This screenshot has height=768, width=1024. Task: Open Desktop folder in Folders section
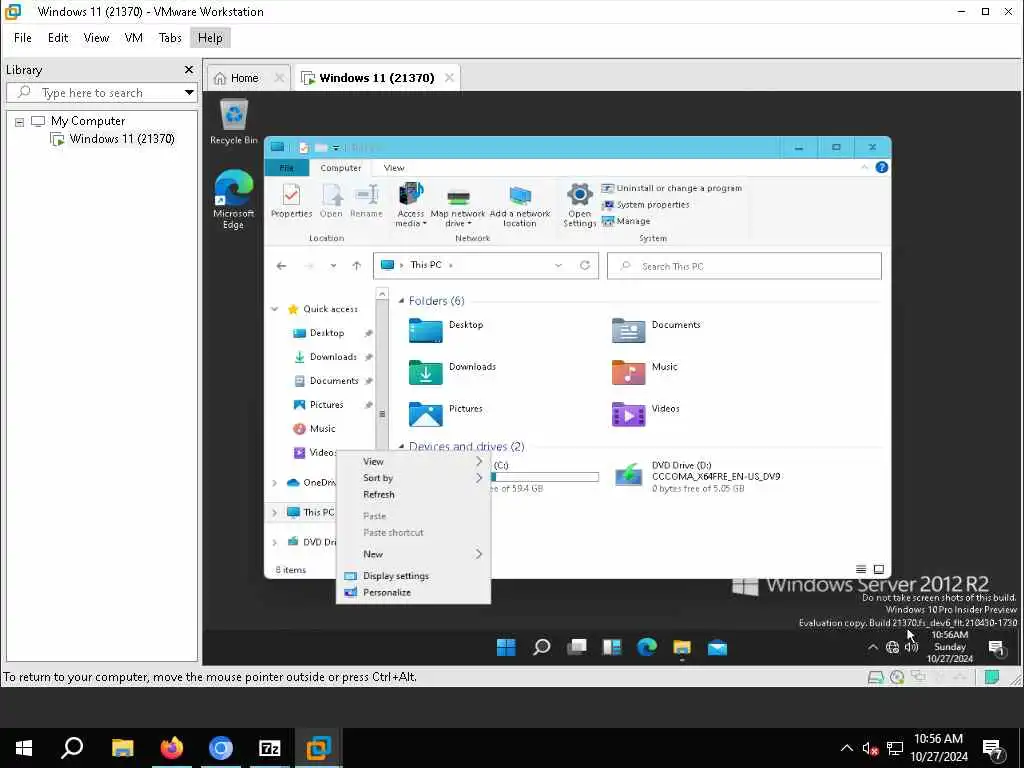click(446, 330)
